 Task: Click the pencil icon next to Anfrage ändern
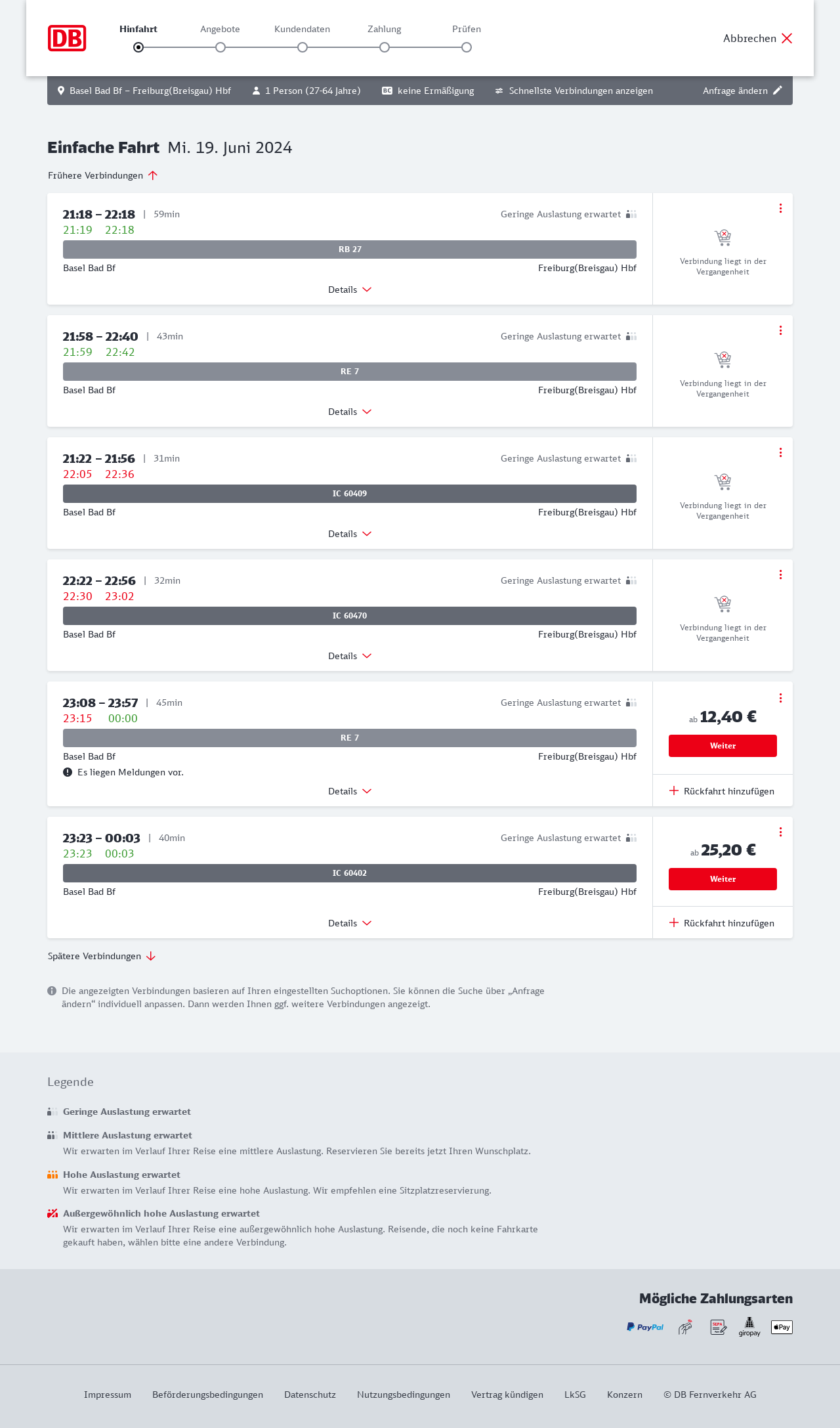pos(778,91)
